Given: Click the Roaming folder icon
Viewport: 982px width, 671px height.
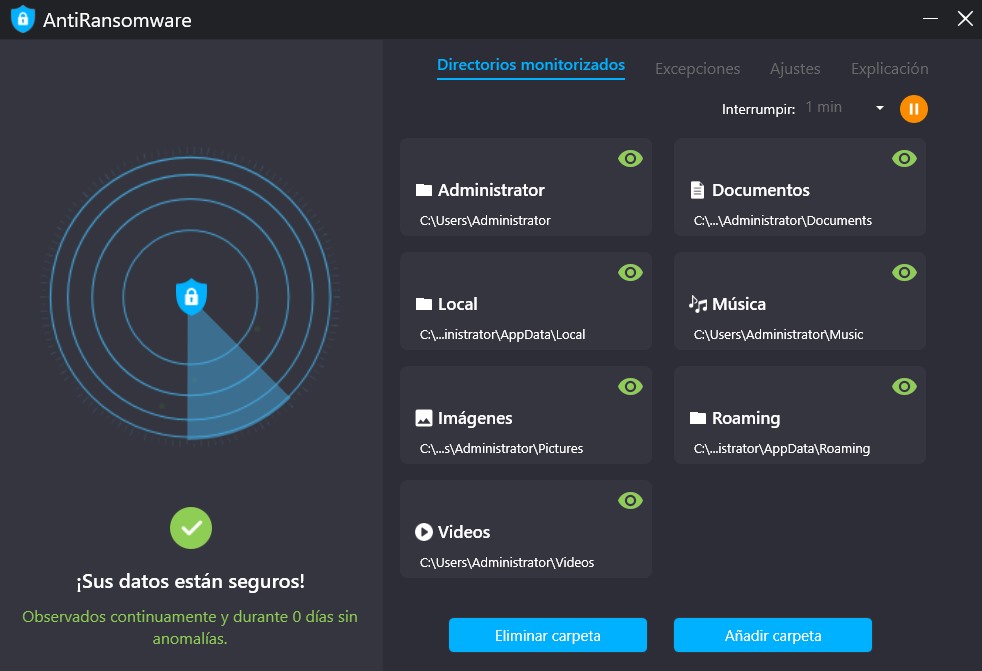Looking at the screenshot, I should [698, 417].
